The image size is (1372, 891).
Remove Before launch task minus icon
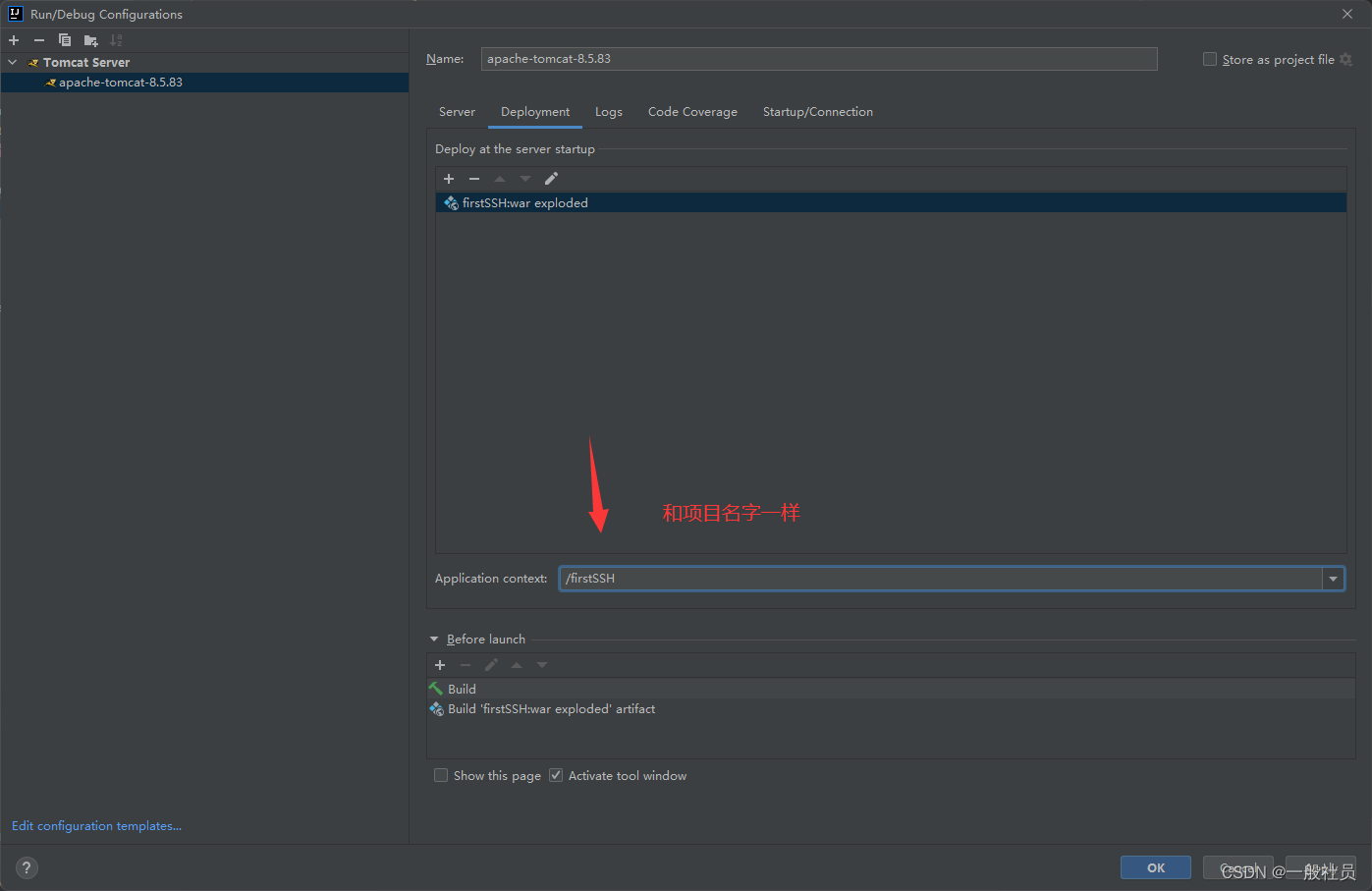(466, 665)
